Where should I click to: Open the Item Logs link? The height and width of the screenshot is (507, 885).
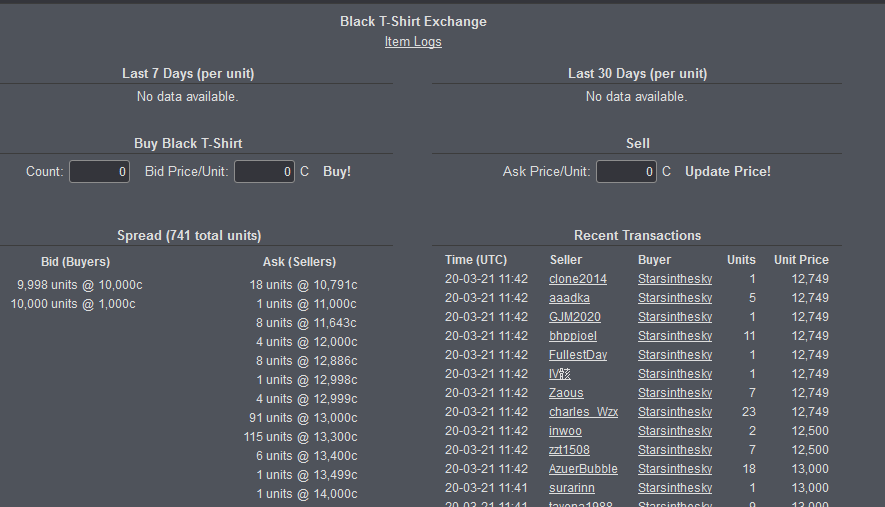tap(413, 42)
